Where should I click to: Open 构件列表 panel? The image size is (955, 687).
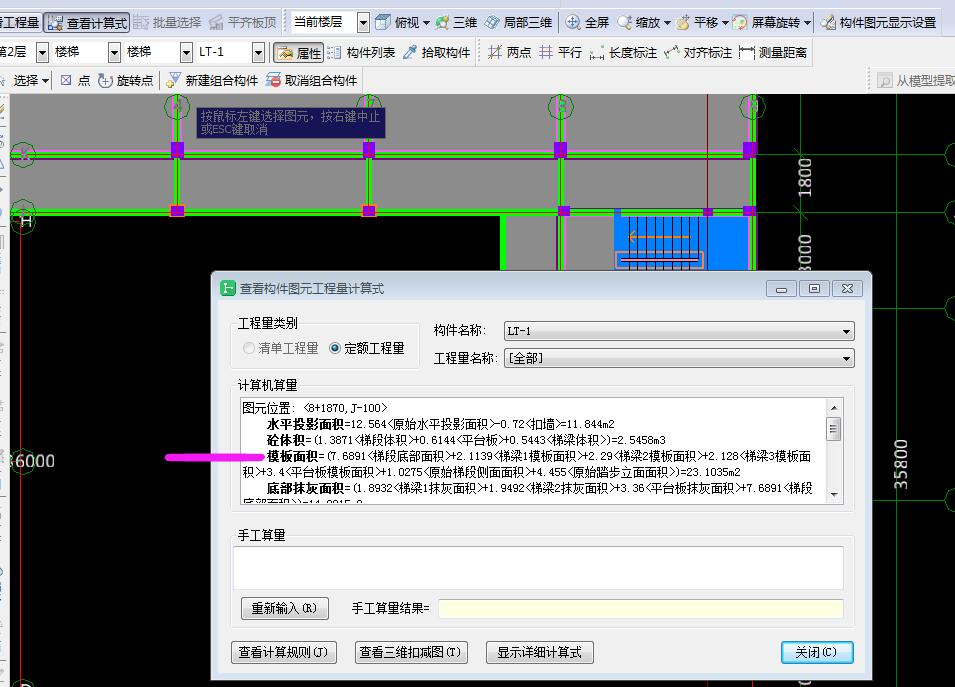click(x=361, y=53)
